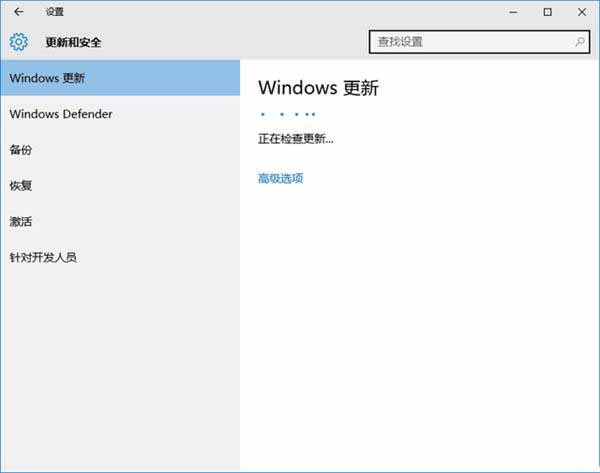The width and height of the screenshot is (600, 473).
Task: Click the settings gear icon
Action: (x=18, y=42)
